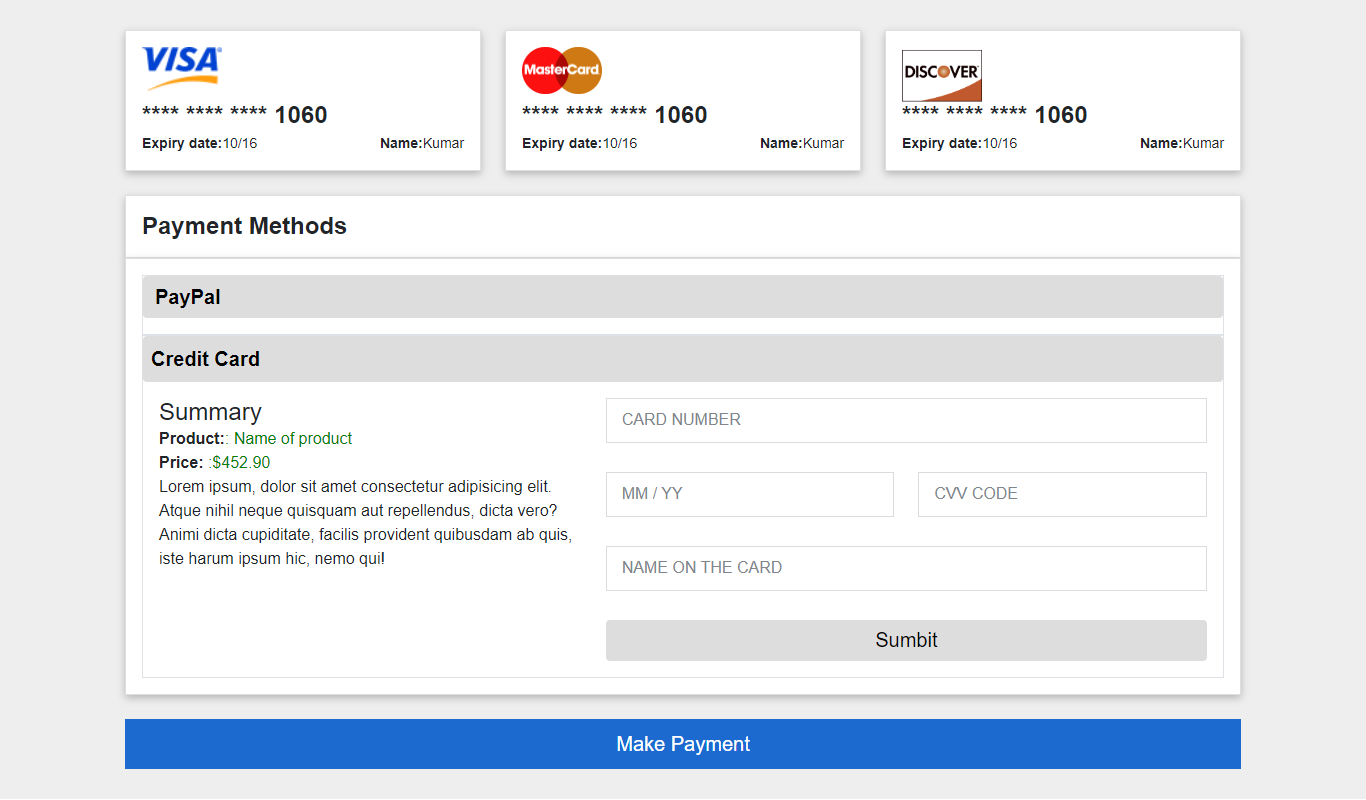Screen dimensions: 1366x800
Task: Click the CVV CODE field
Action: (x=1062, y=494)
